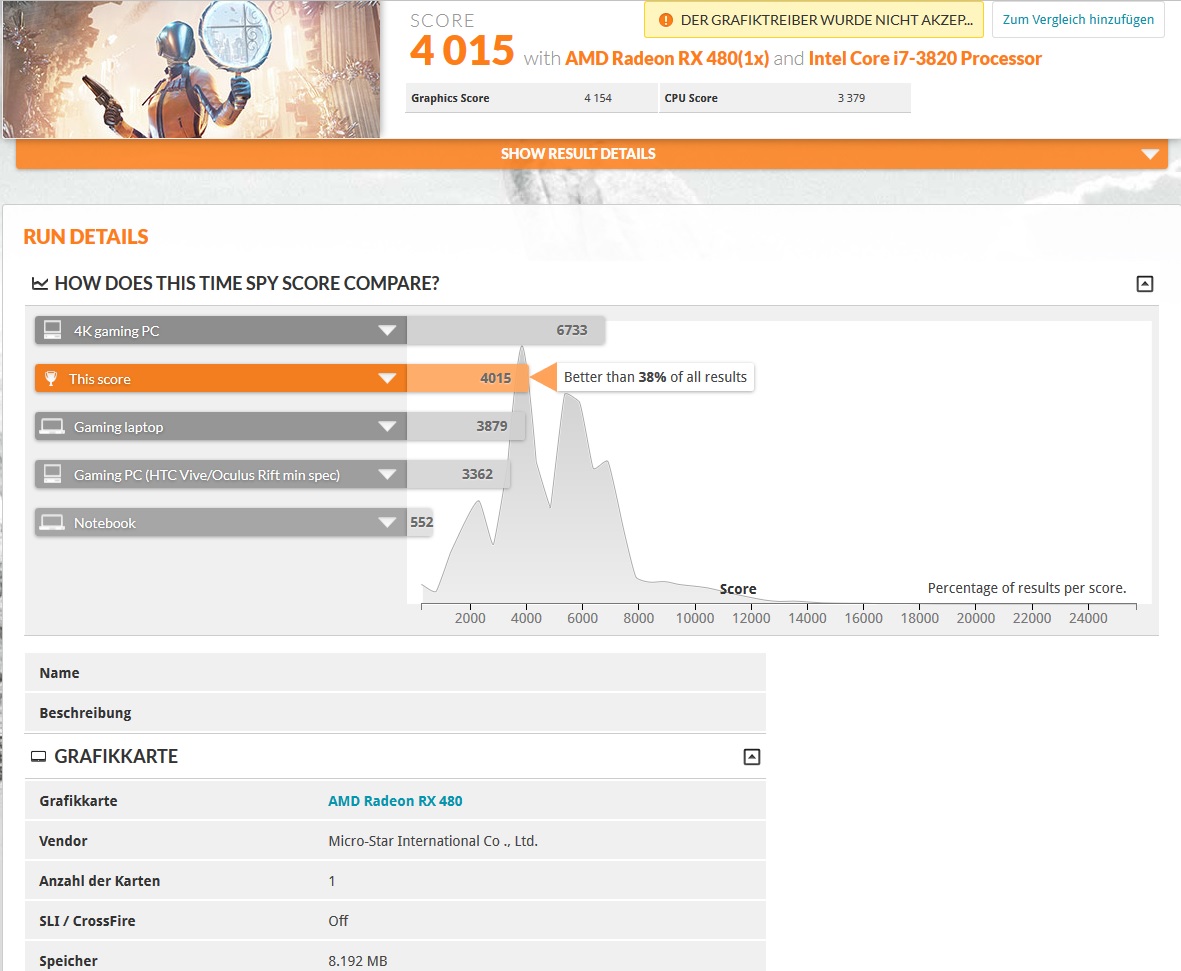Expand SHOW RESULT DETAILS bar
This screenshot has width=1181, height=971.
(x=591, y=154)
